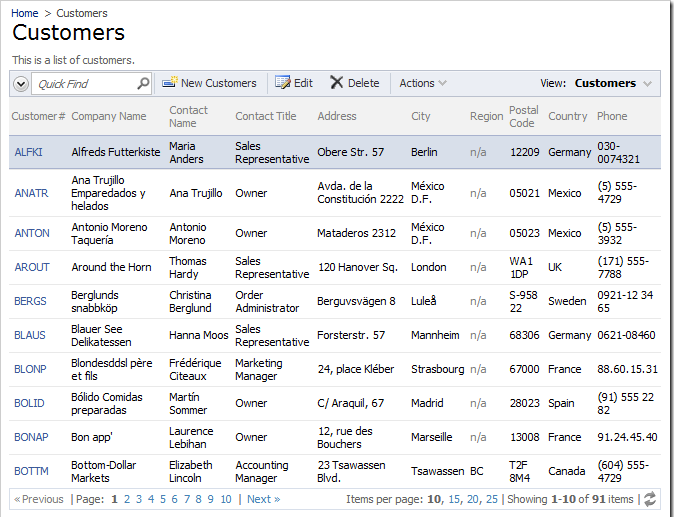This screenshot has height=517, width=674.
Task: Go to page 3
Action: tap(139, 499)
